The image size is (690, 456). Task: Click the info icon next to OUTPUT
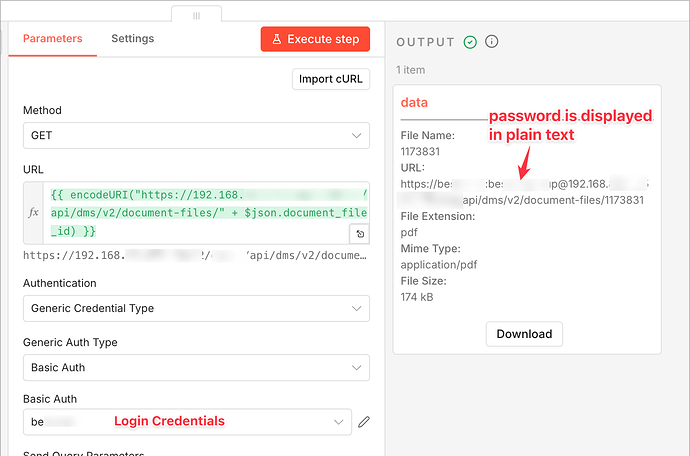[x=491, y=42]
